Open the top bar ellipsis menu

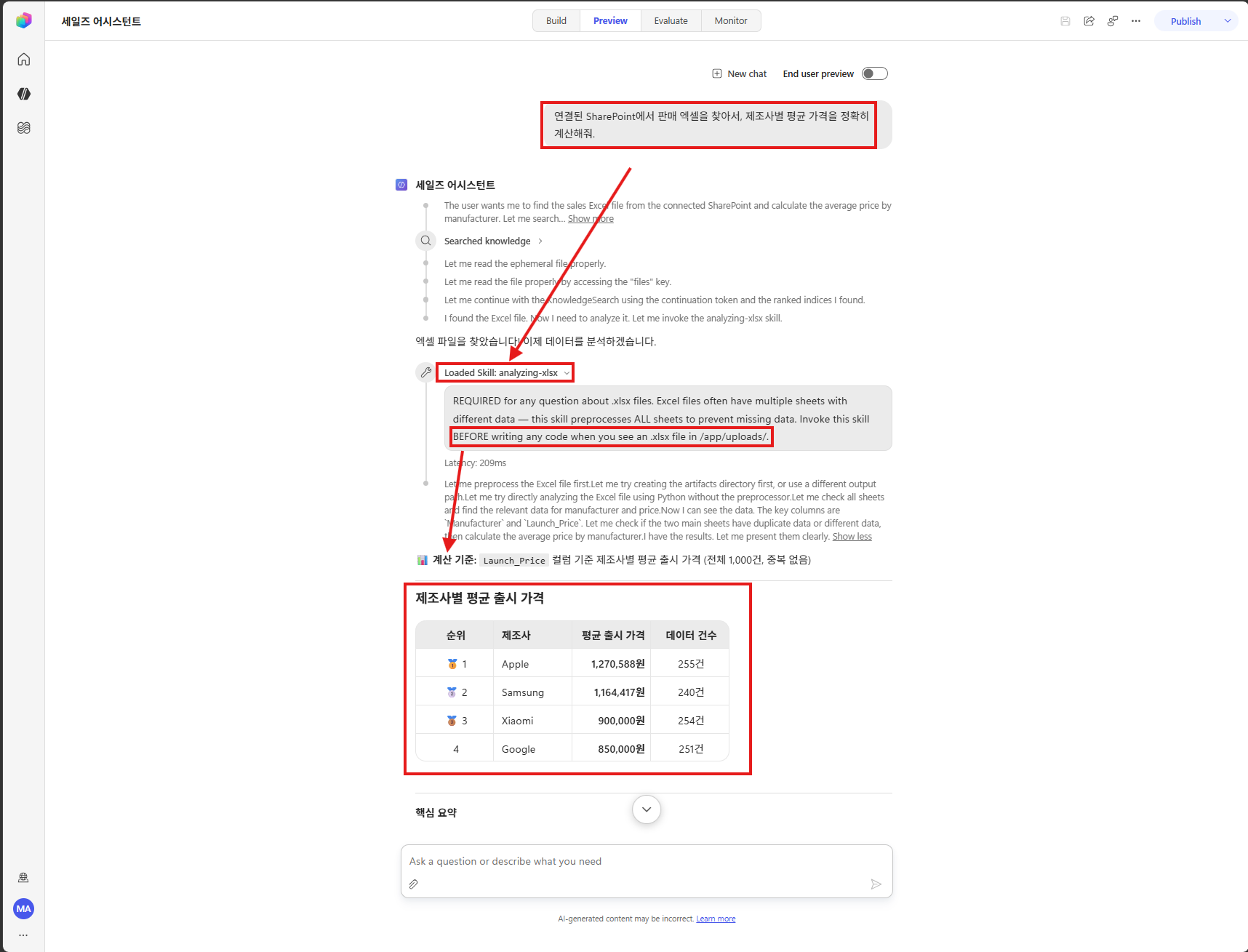click(1136, 21)
